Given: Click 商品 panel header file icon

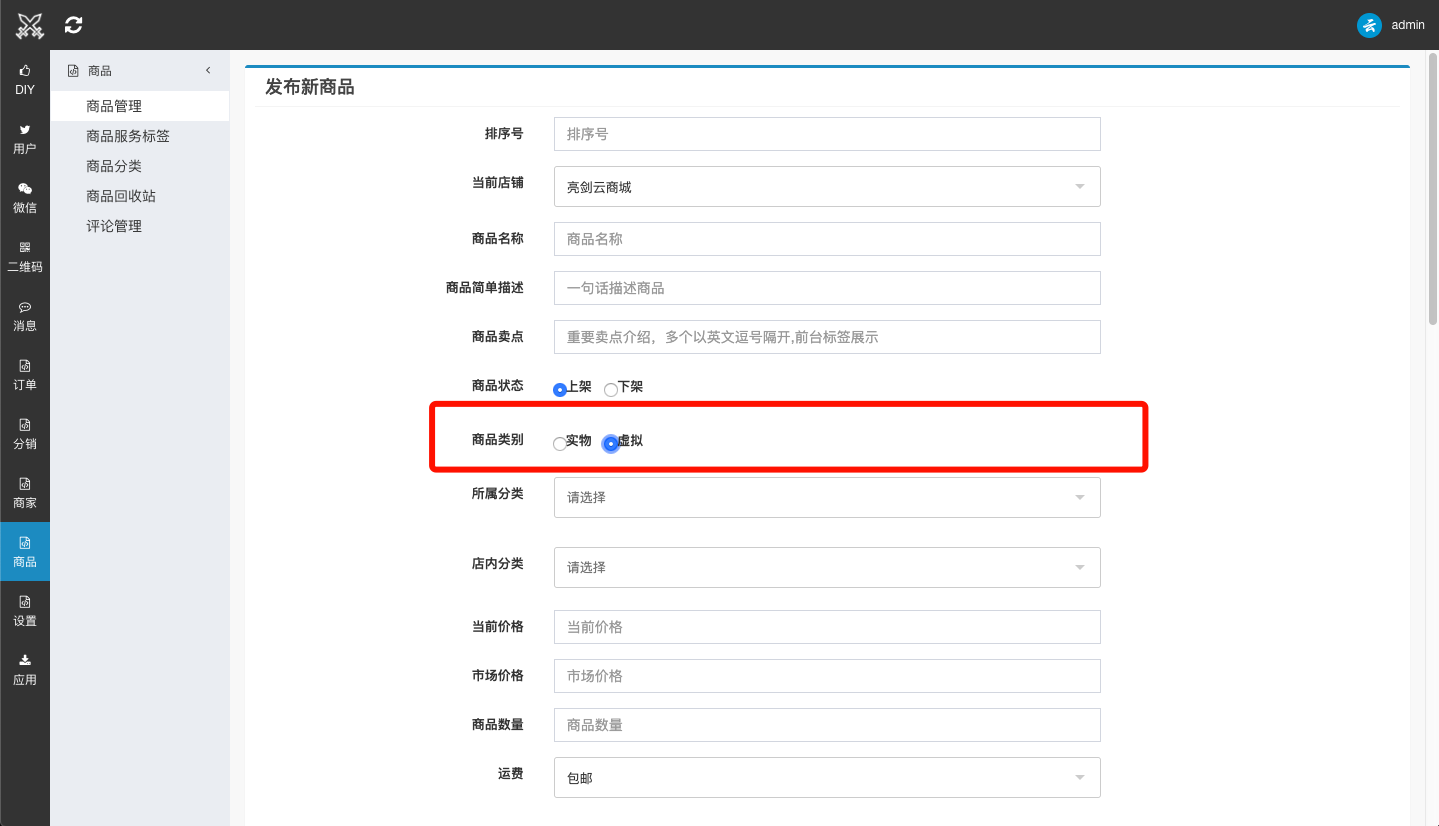Looking at the screenshot, I should [x=72, y=71].
